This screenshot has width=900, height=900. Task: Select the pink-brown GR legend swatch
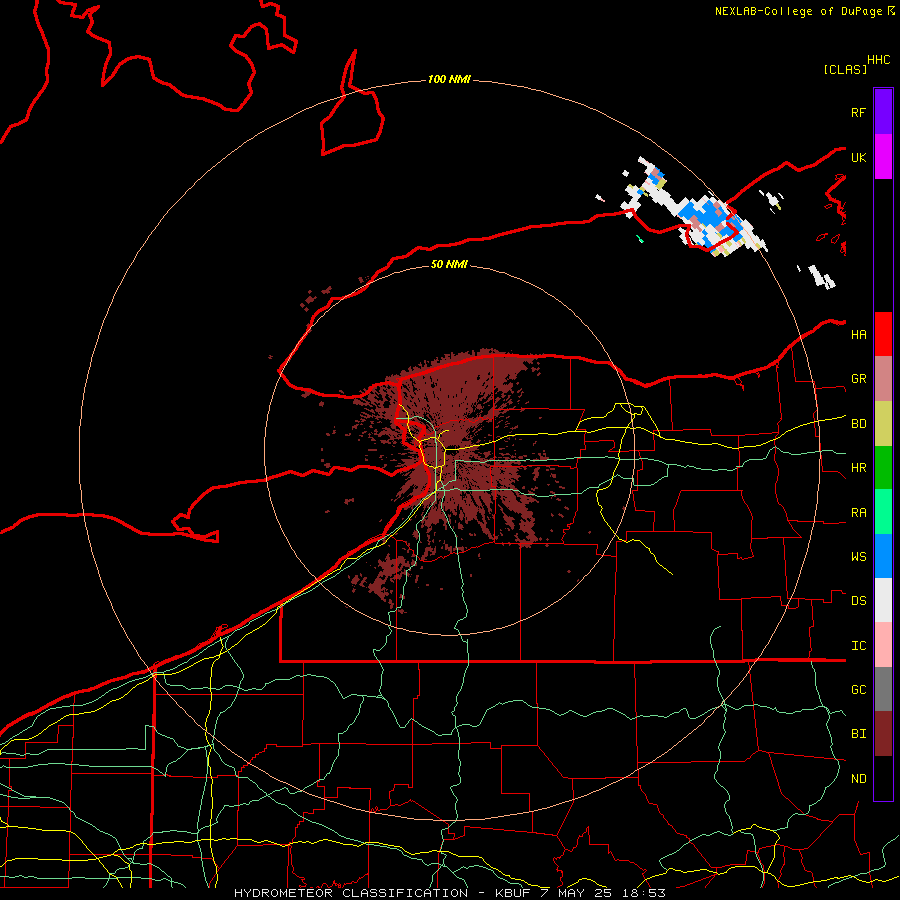[883, 379]
